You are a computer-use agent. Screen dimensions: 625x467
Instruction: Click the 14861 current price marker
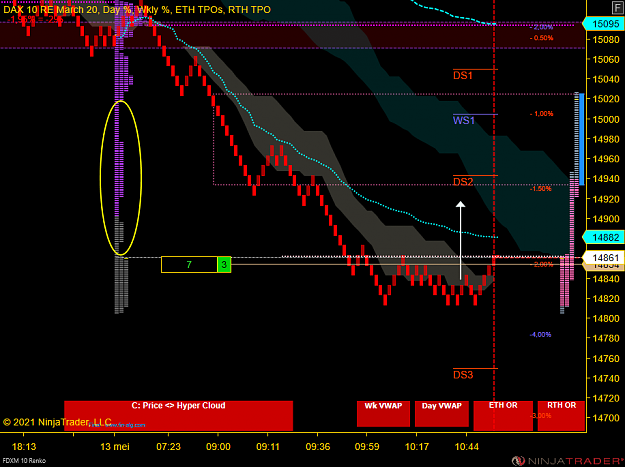point(603,258)
